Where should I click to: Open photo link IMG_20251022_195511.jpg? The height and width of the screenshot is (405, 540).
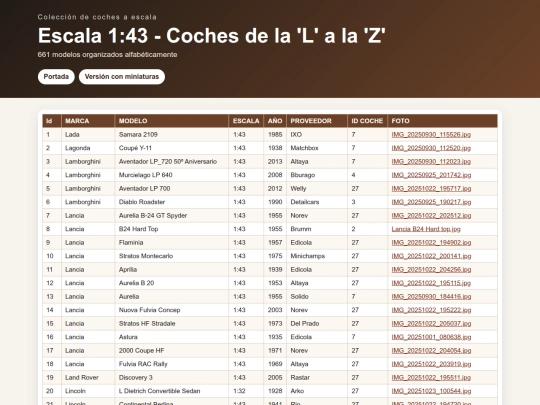tap(431, 377)
